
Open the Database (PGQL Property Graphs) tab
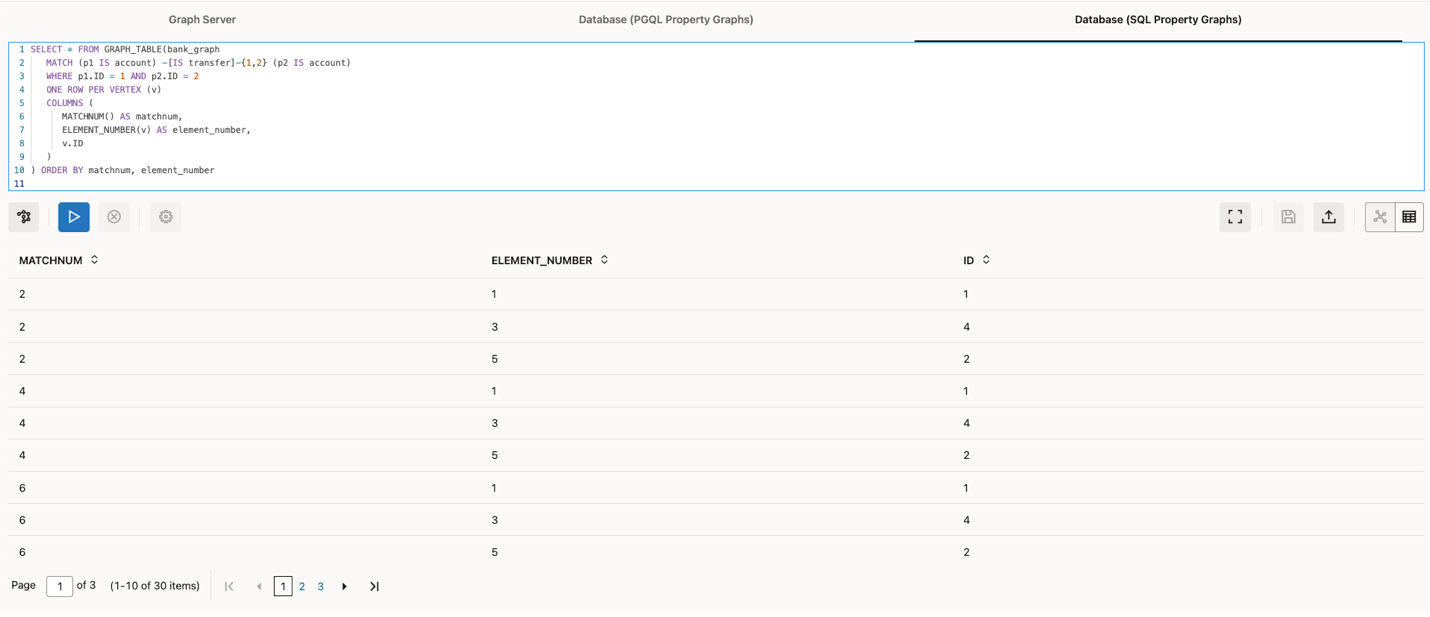666,19
